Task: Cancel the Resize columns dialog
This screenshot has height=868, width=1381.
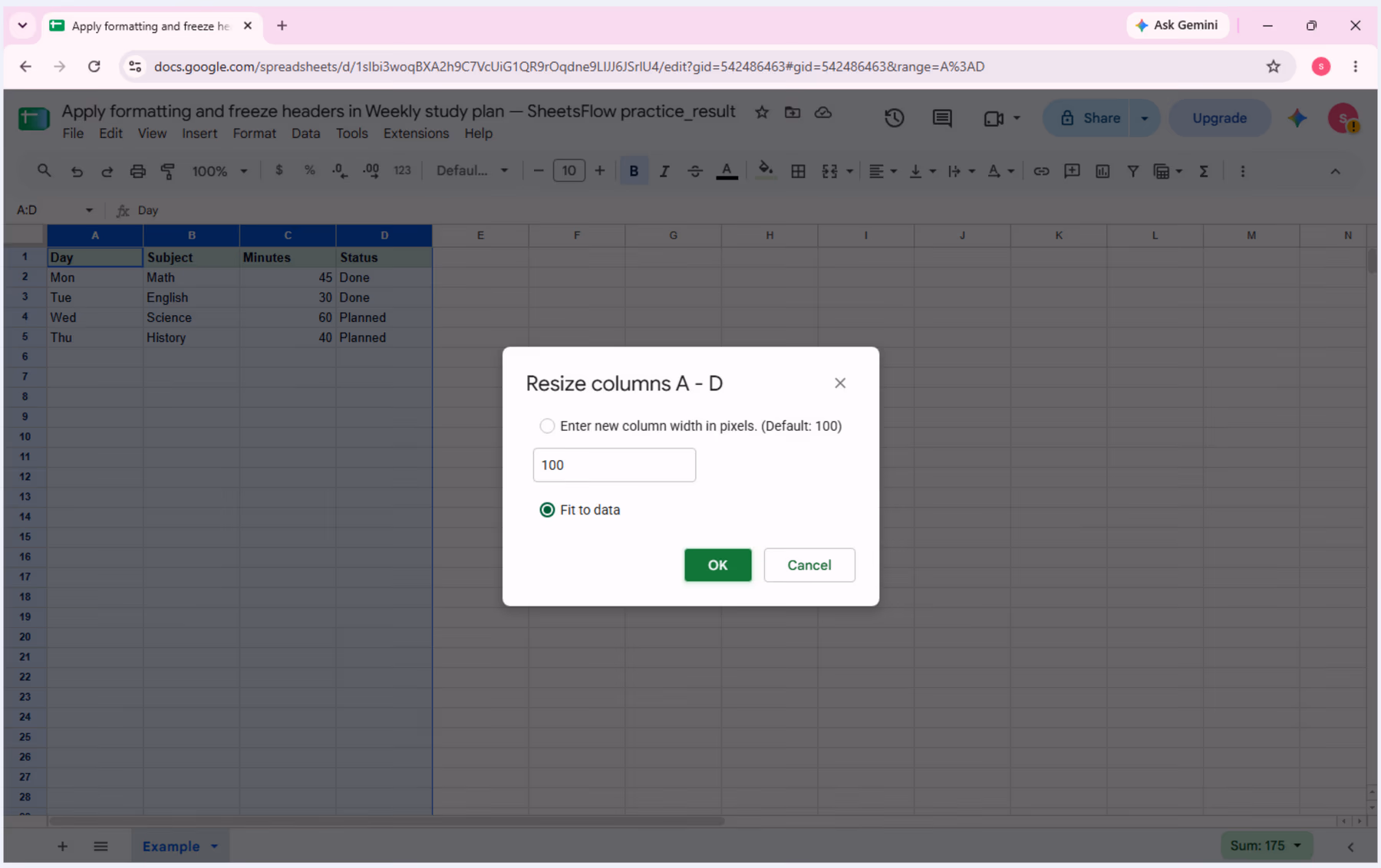Action: click(x=809, y=565)
